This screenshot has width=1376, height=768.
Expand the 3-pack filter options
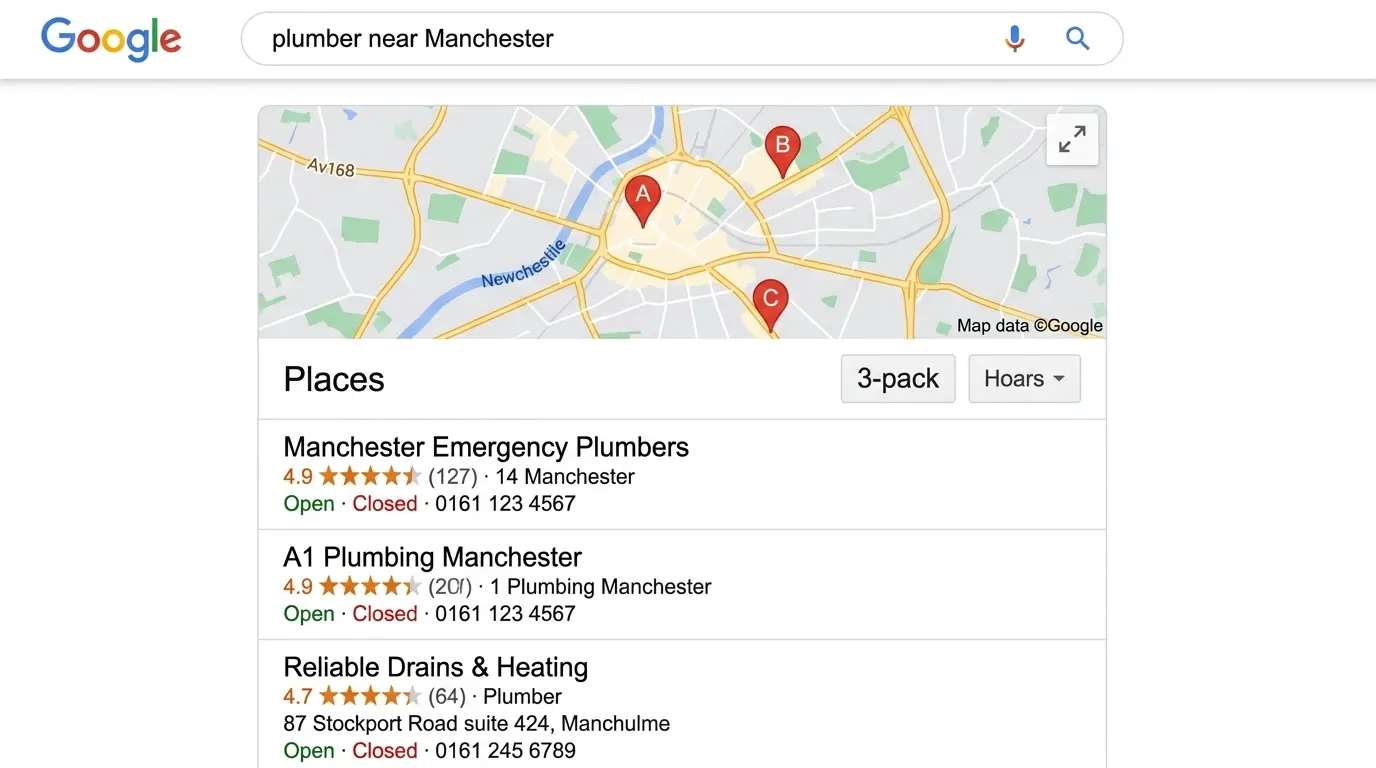(x=897, y=378)
